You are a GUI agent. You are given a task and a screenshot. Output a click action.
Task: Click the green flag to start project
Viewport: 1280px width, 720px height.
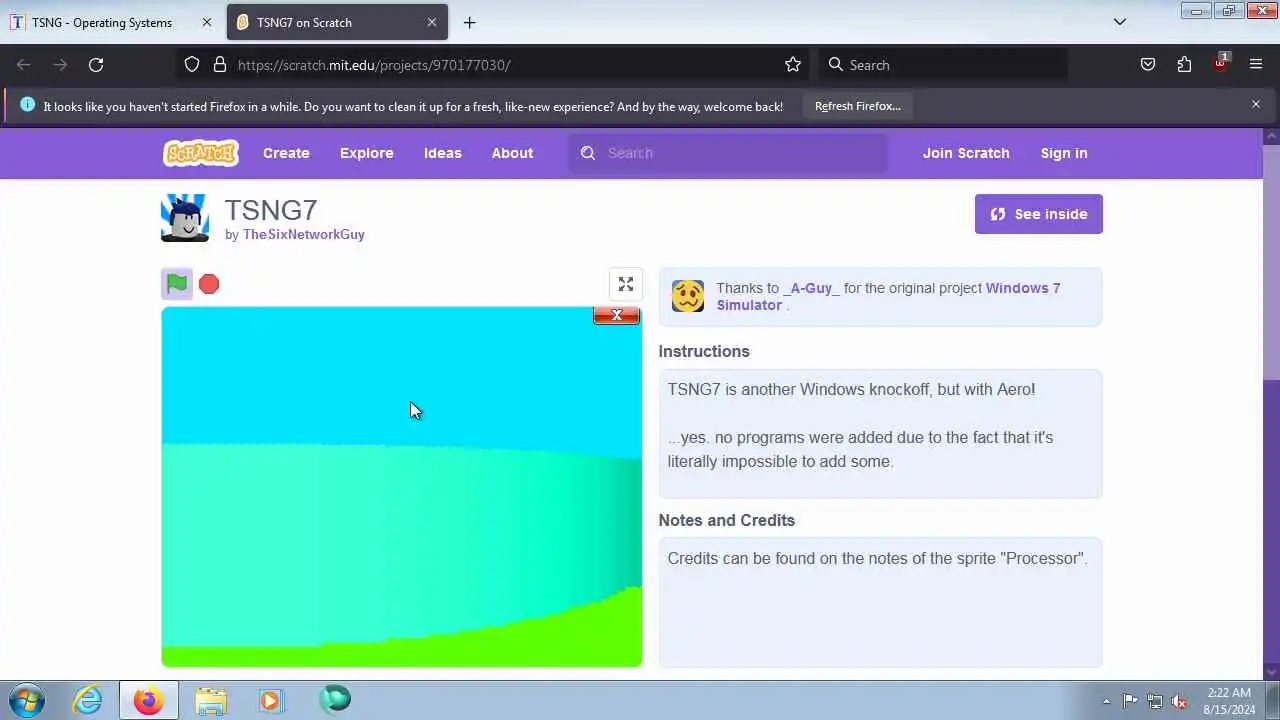pyautogui.click(x=177, y=284)
